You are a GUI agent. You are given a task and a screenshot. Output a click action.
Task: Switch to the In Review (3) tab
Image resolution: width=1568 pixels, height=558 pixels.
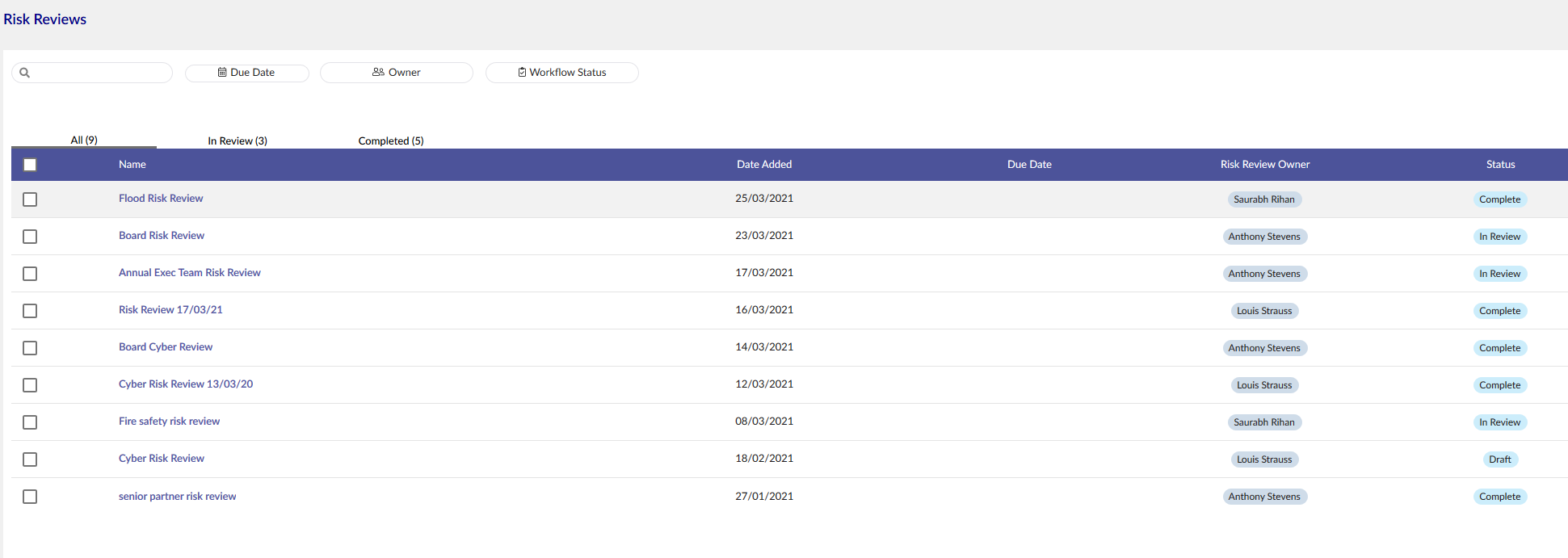238,141
